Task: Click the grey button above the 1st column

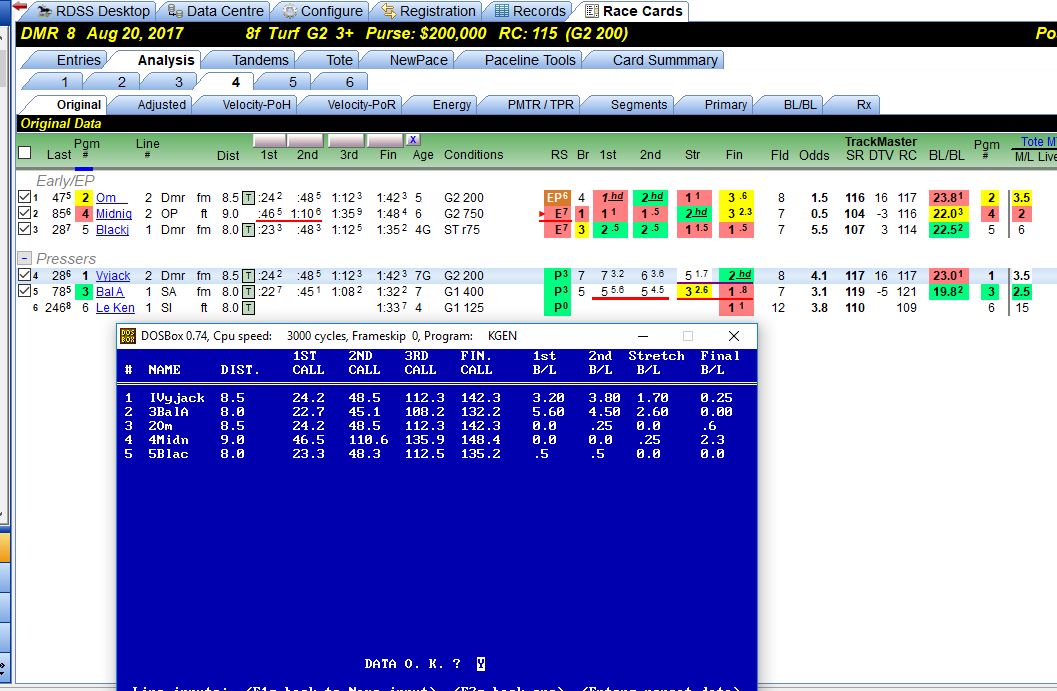Action: coord(270,140)
